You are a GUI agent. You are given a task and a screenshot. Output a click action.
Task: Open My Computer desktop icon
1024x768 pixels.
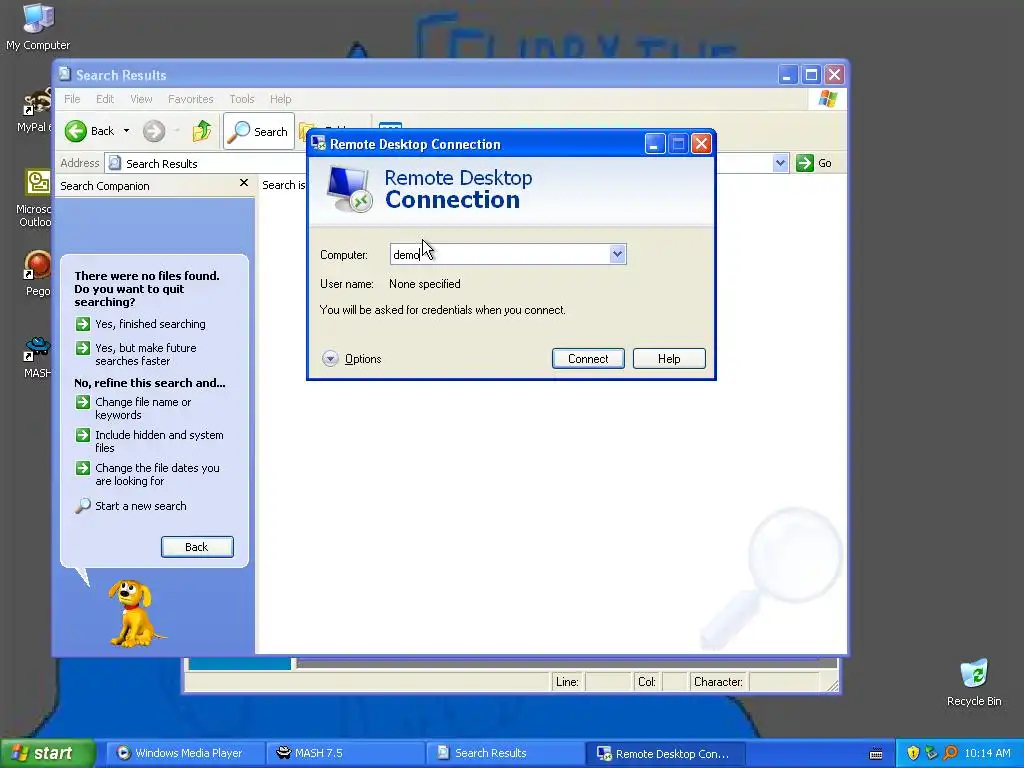pos(38,26)
